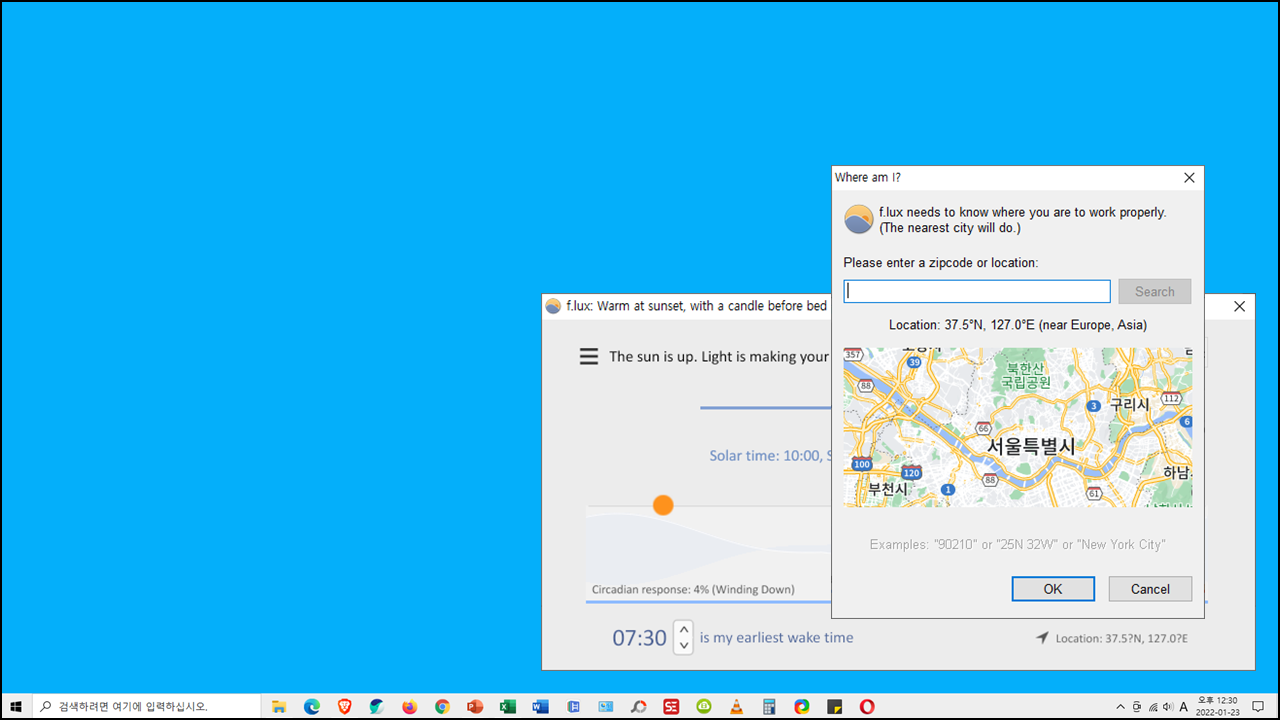Click the Windows search box on taskbar
Viewport: 1280px width, 720px height.
pyautogui.click(x=146, y=706)
